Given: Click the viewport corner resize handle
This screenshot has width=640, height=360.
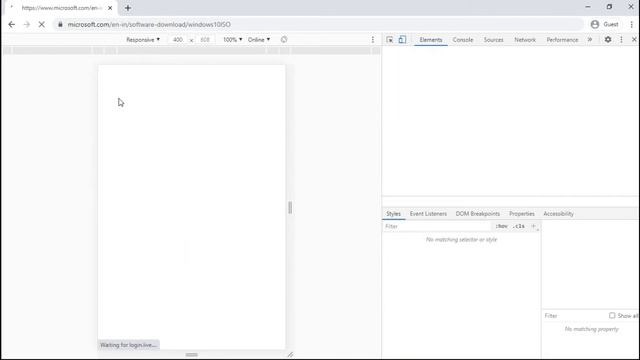Looking at the screenshot, I should tap(290, 354).
